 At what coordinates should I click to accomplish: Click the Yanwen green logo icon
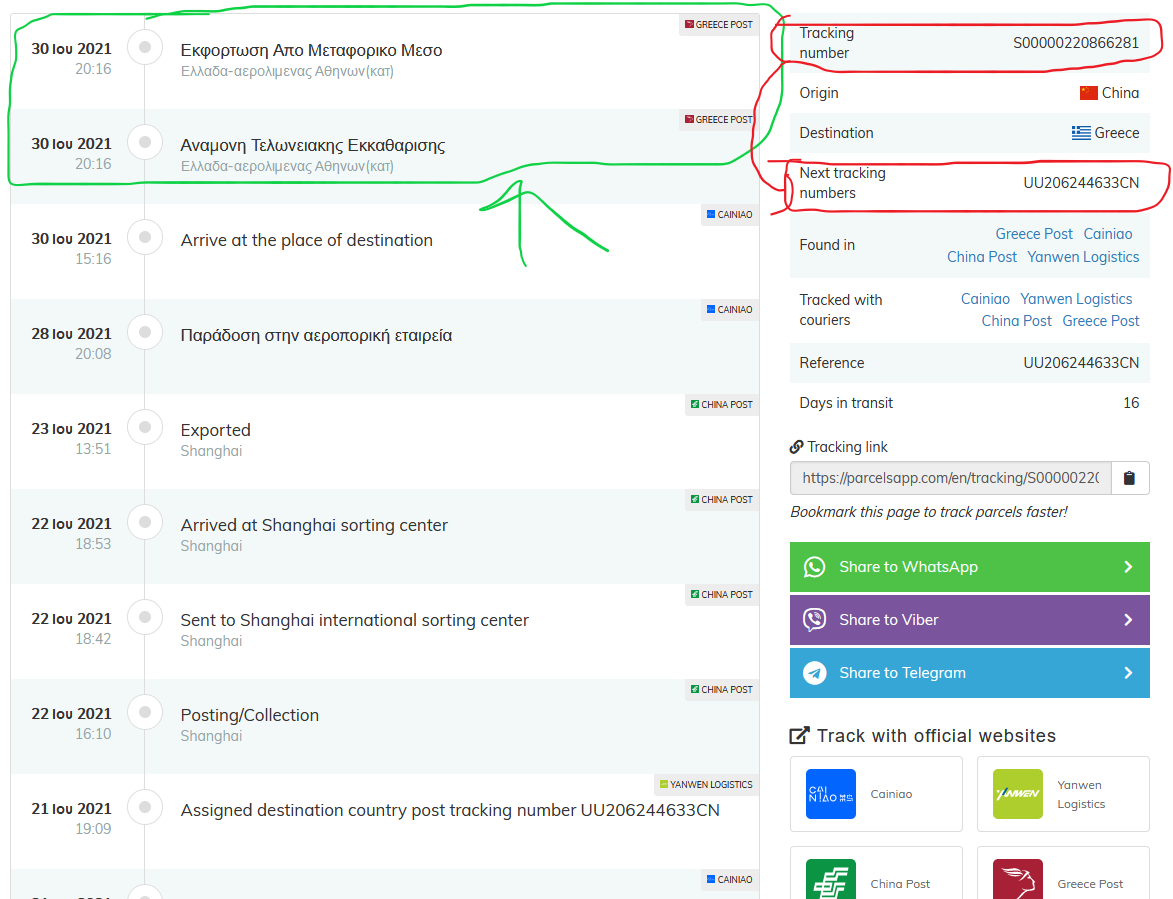coord(1017,794)
